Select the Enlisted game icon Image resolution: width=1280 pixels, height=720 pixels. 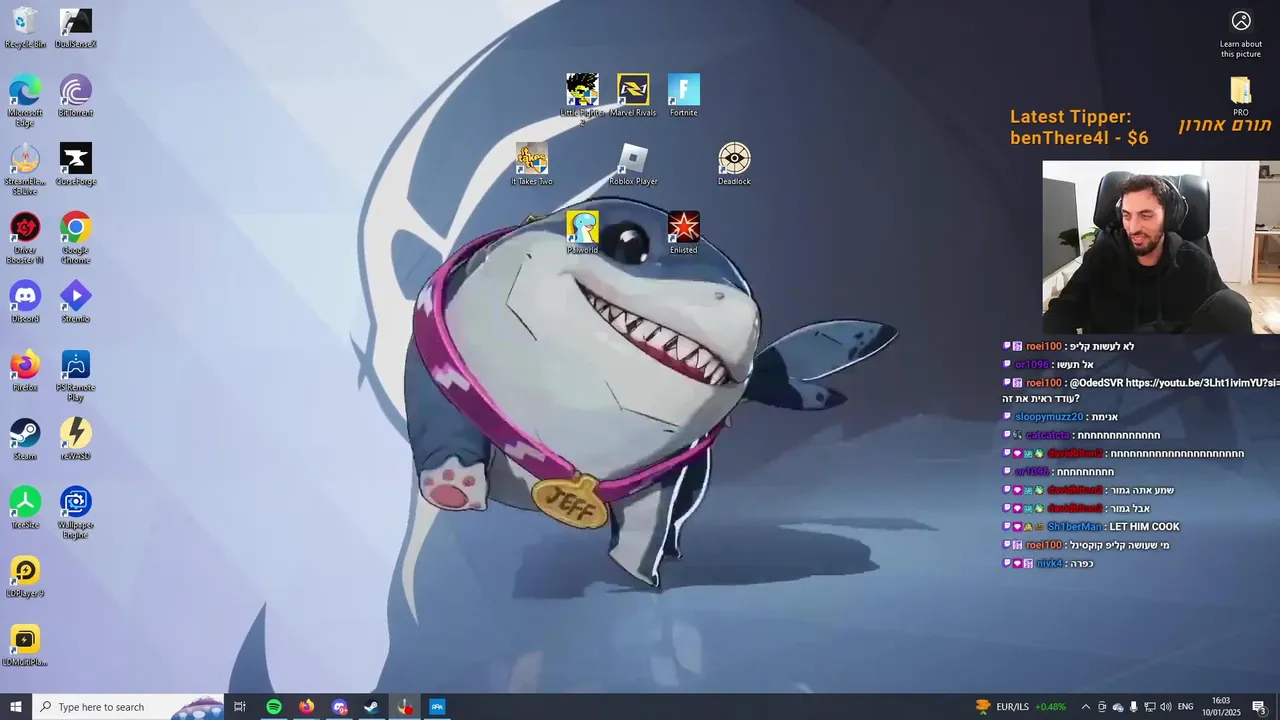684,232
